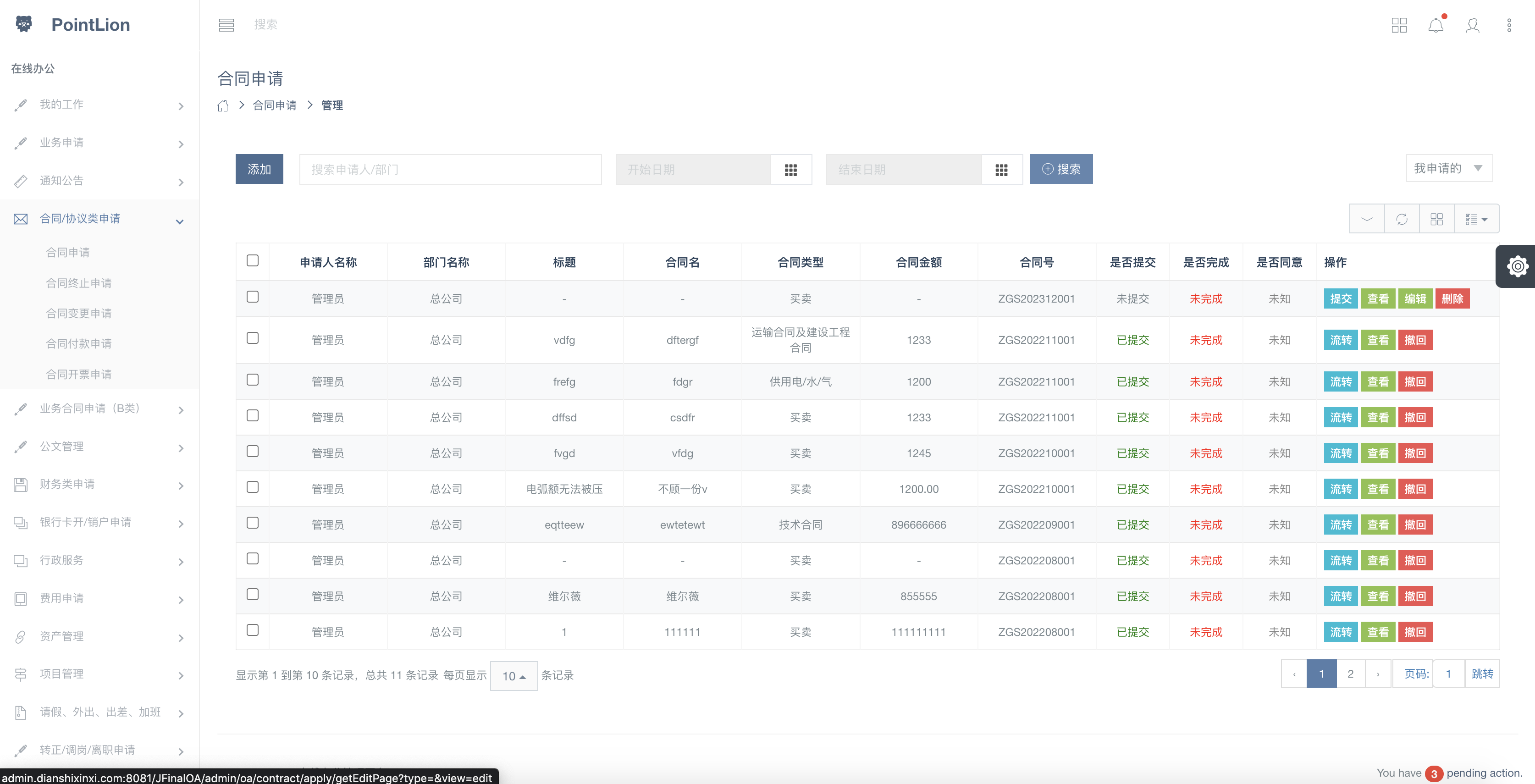Open the 合同申请 submenu item
The width and height of the screenshot is (1535, 784).
click(68, 253)
